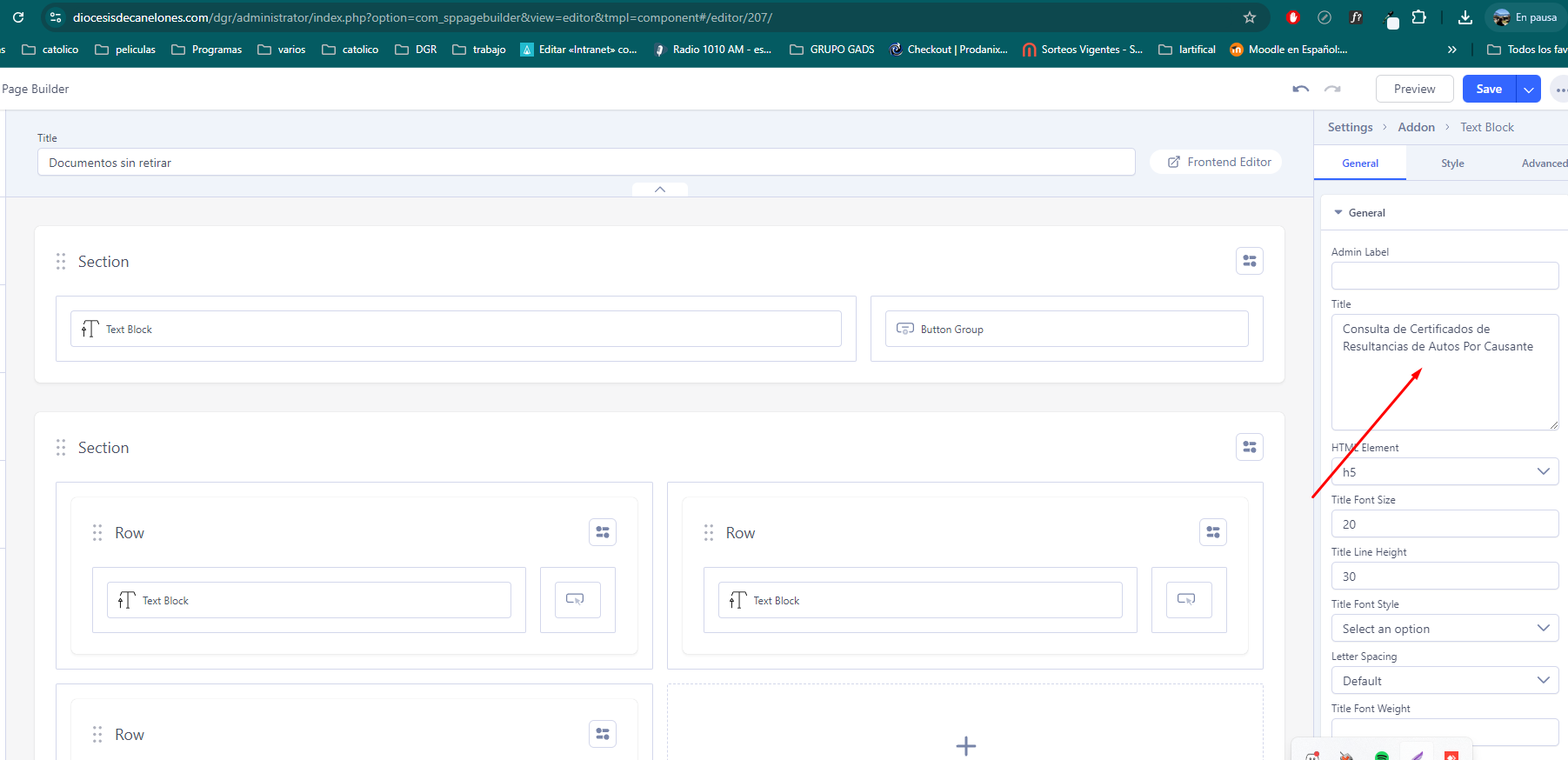Open the Title Font Style dropdown
The image size is (1568, 760).
[x=1445, y=628]
